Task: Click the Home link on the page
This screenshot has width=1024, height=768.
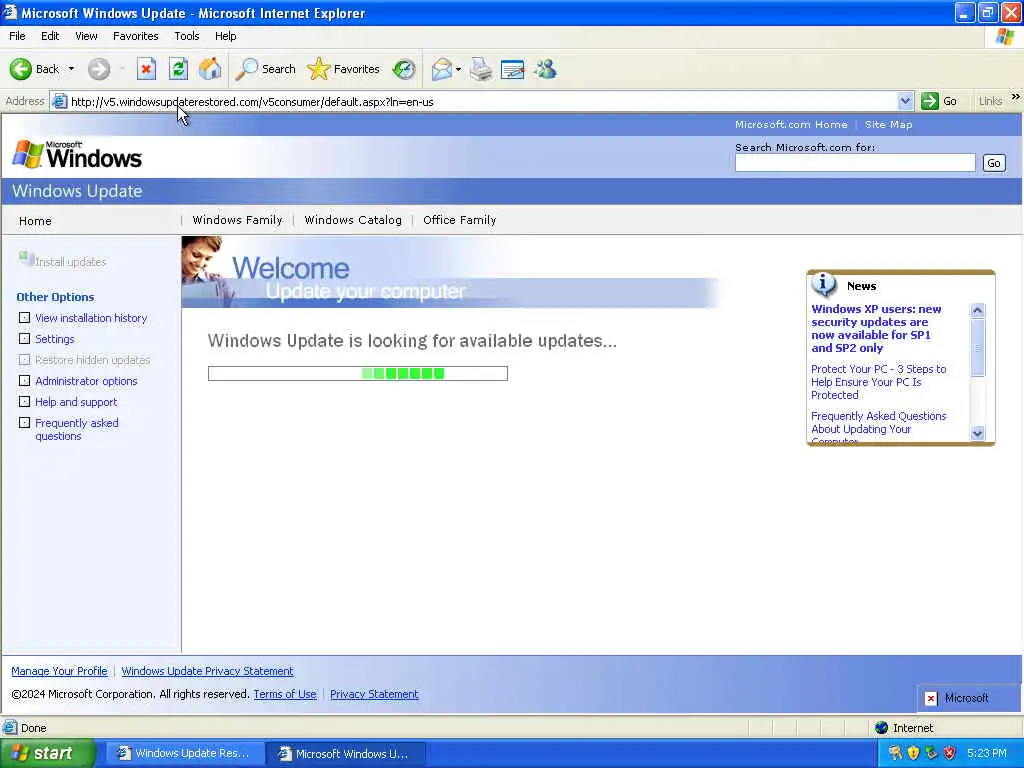Action: [x=35, y=221]
